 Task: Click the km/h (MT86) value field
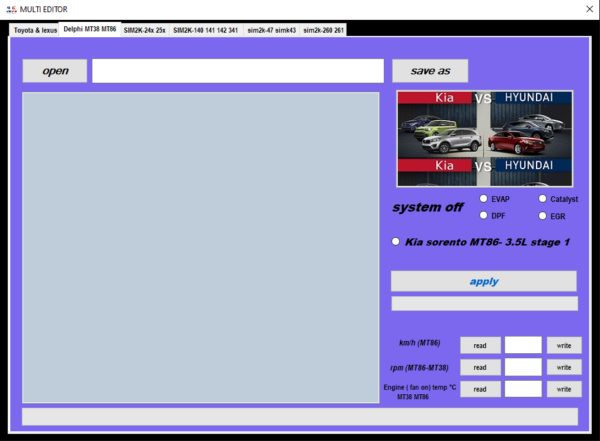tap(523, 345)
